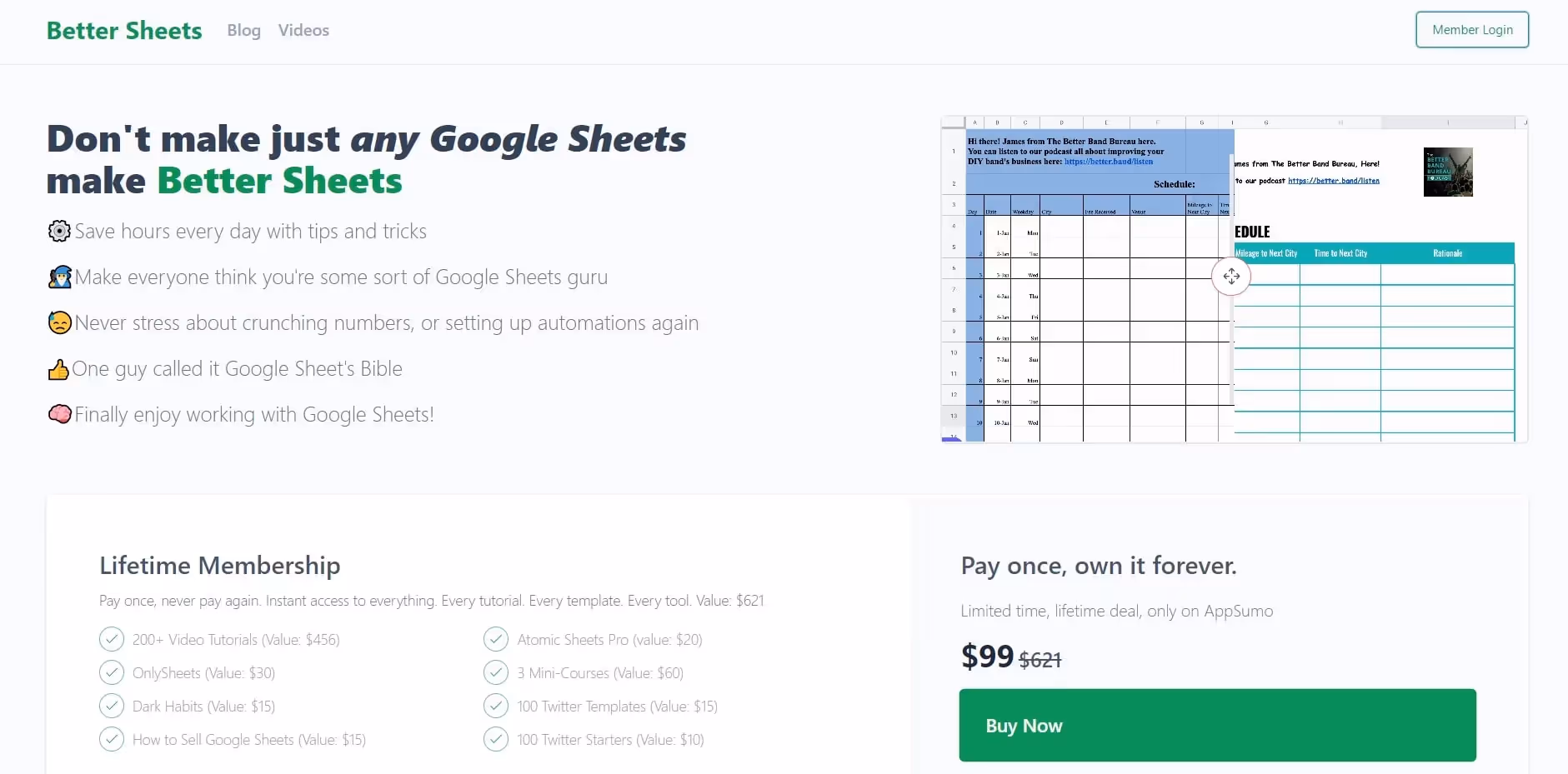Click the Better Band Bureau podcast cover image
Image resolution: width=1568 pixels, height=774 pixels.
(1448, 171)
